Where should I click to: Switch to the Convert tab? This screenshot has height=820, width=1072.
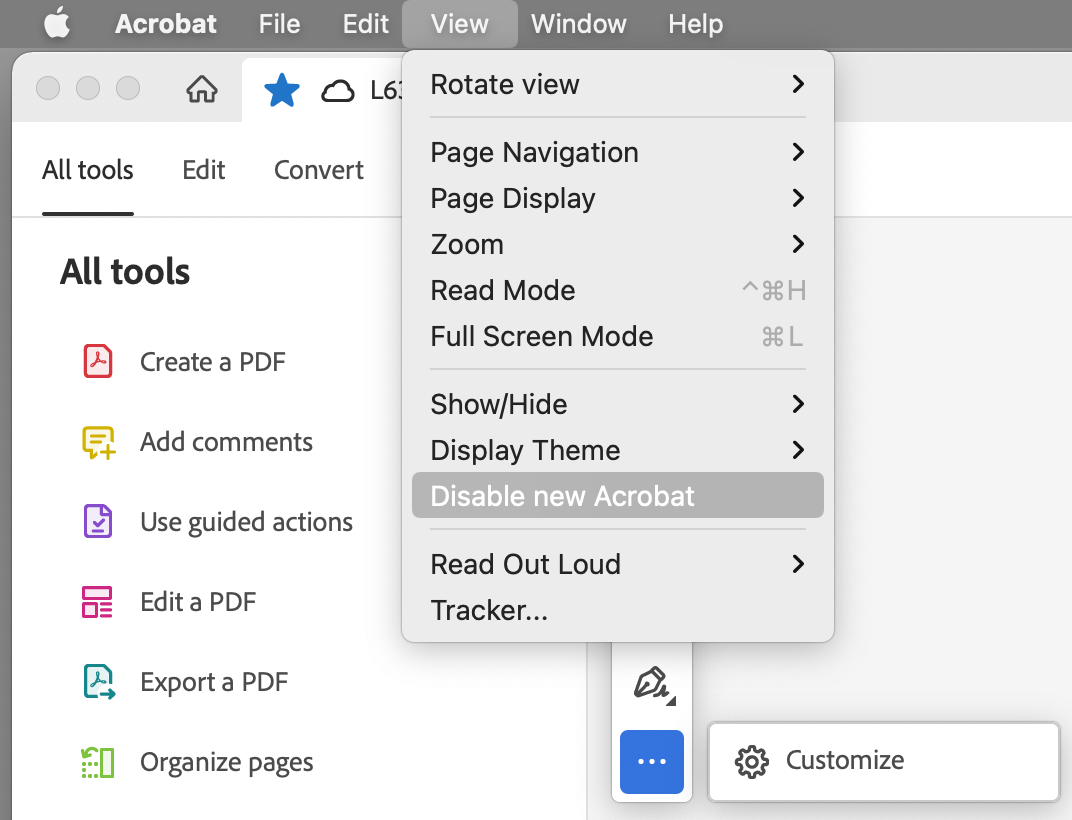(318, 170)
